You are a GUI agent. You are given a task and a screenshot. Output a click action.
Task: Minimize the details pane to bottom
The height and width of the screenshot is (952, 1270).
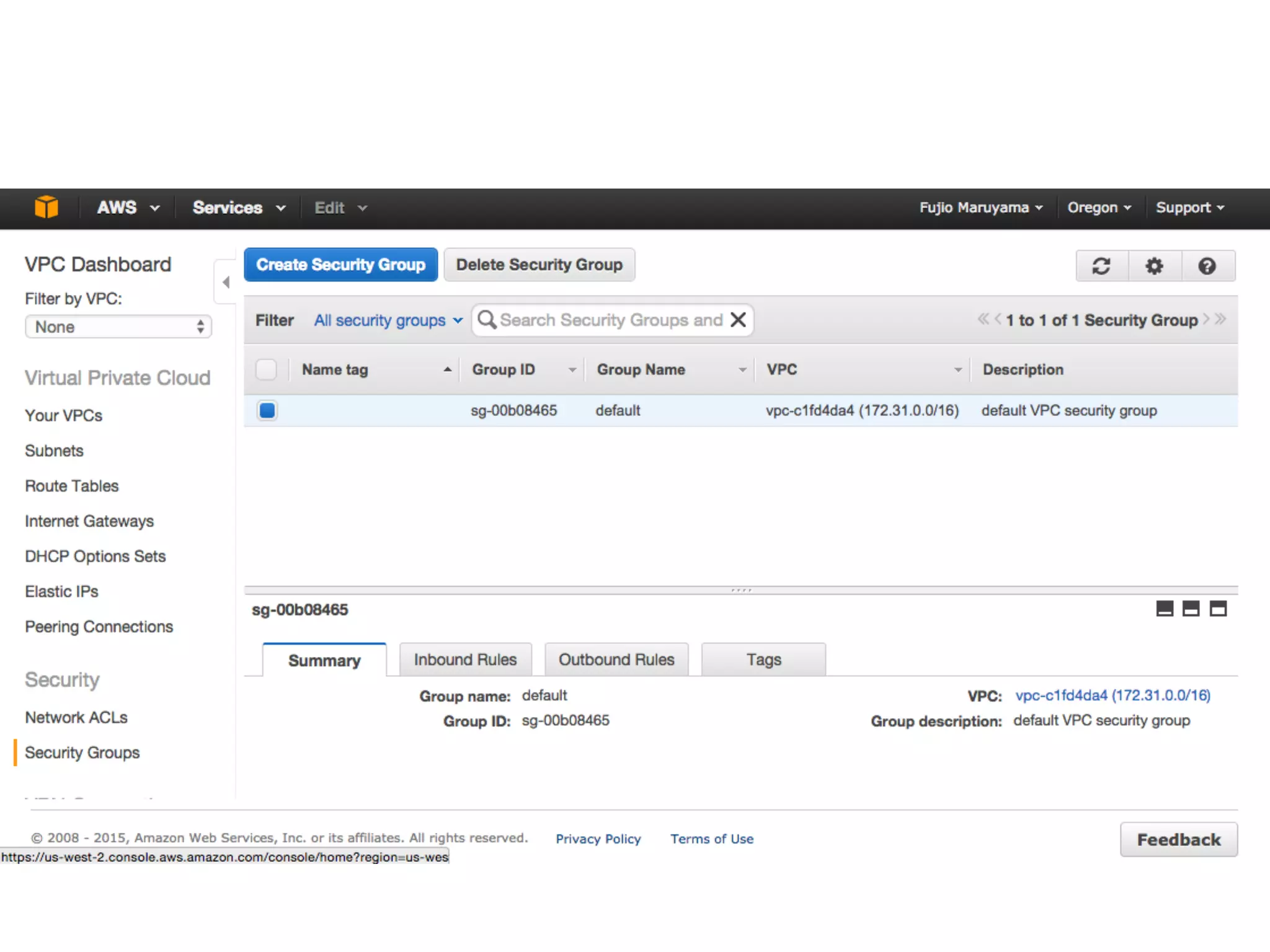[1165, 609]
